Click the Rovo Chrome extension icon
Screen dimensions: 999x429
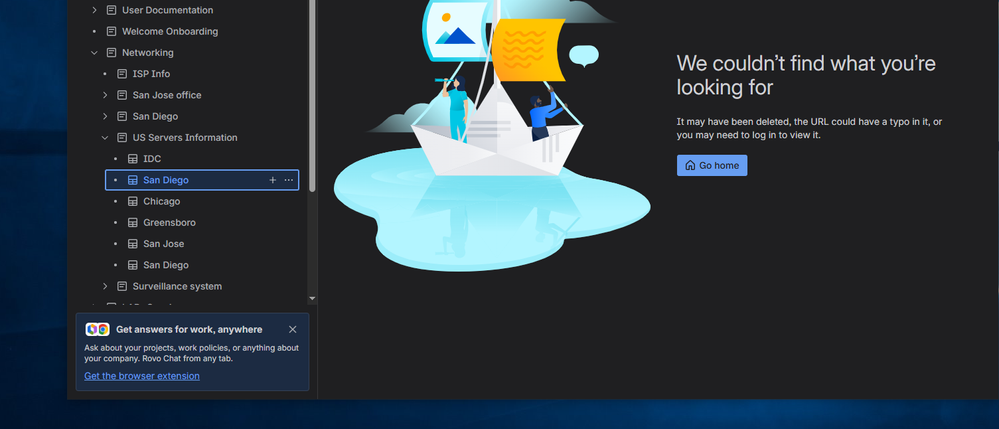(97, 330)
